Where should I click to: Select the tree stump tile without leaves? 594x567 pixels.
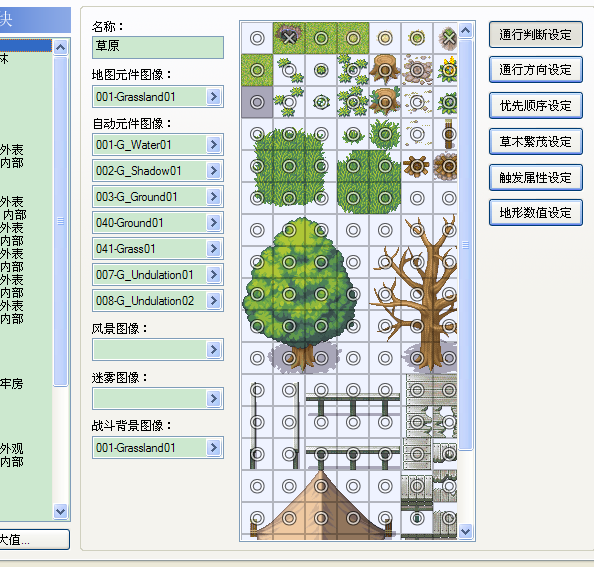tap(385, 70)
